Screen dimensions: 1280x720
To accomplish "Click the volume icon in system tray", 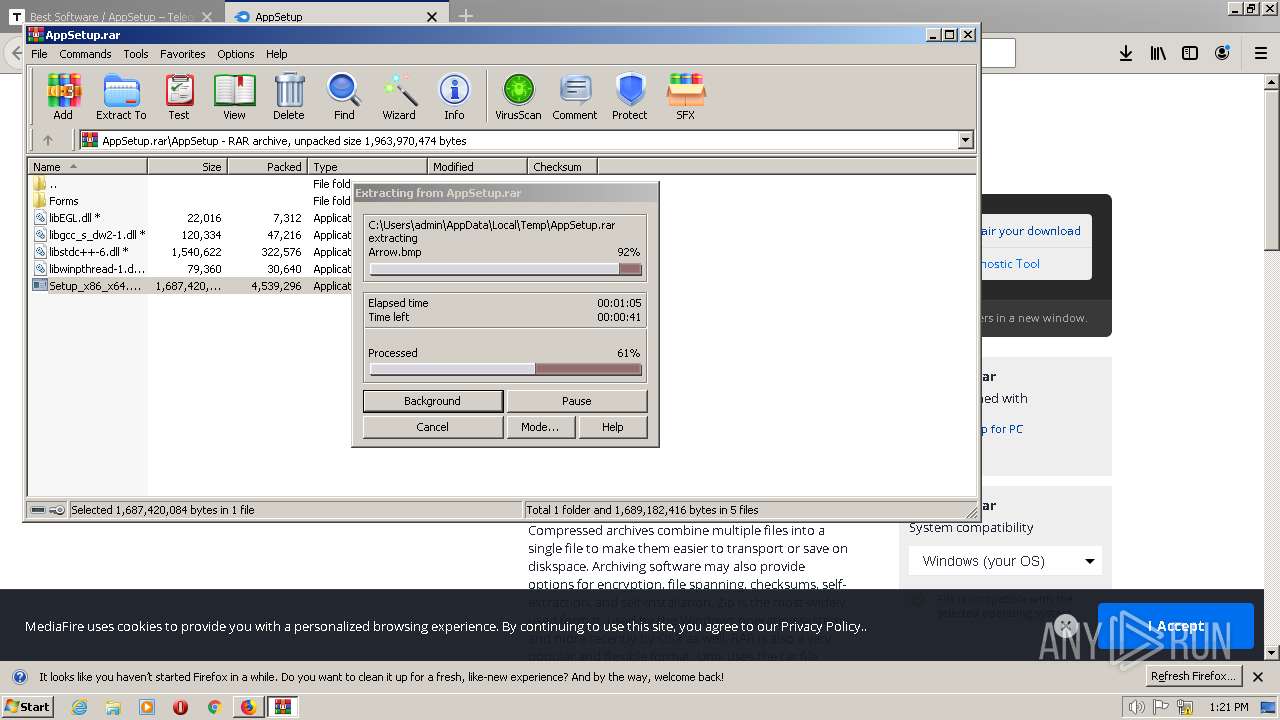I will 1137,707.
